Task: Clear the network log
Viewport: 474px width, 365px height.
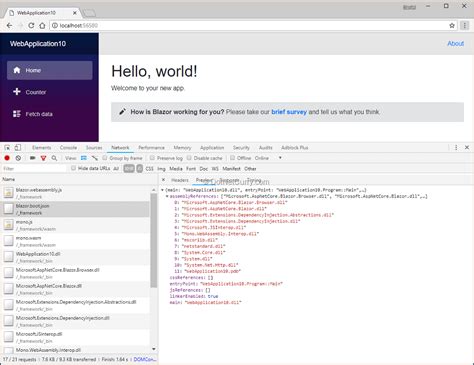Action: [18, 158]
